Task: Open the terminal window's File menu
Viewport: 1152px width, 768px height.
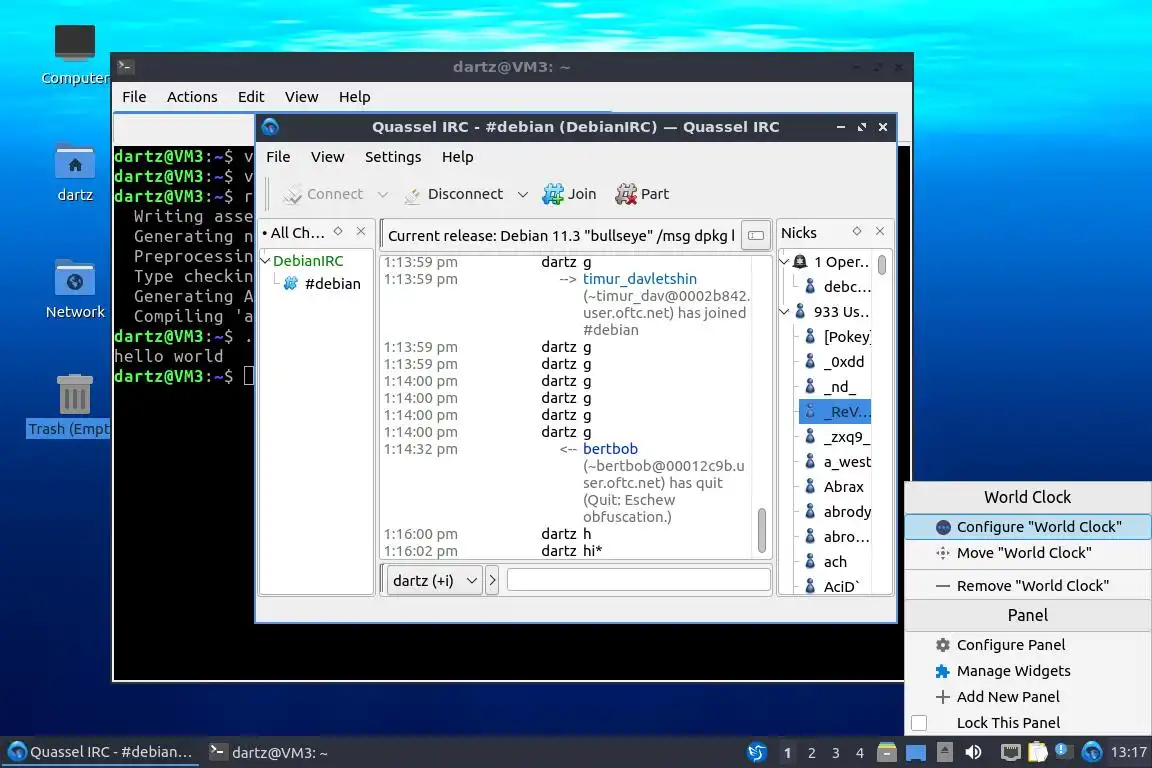Action: coord(134,97)
